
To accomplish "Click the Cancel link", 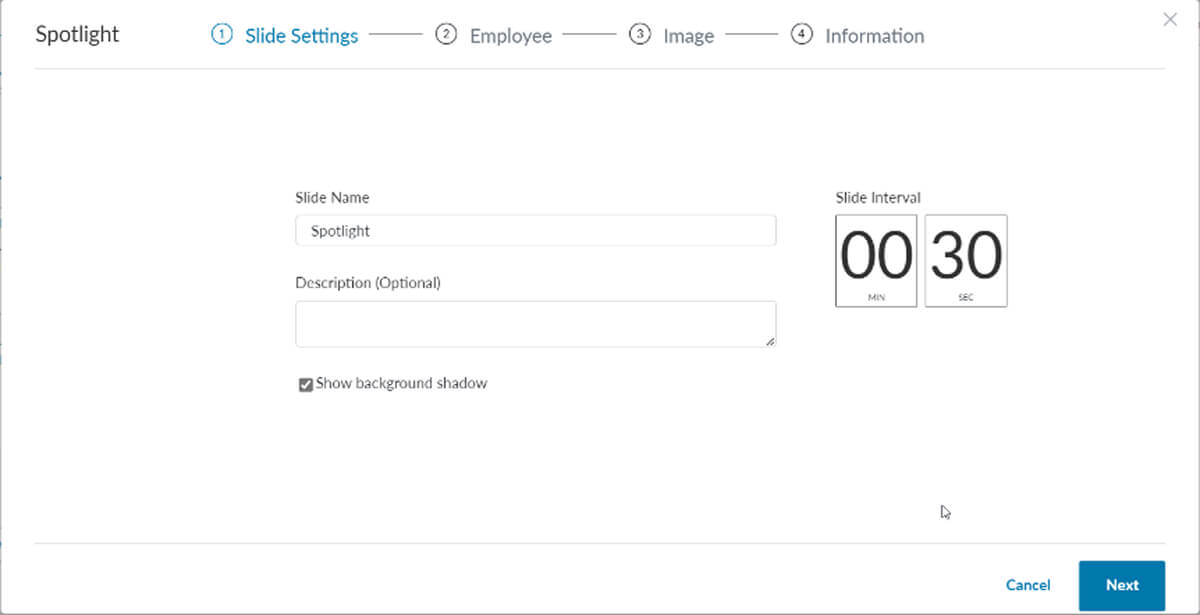I will tap(1028, 585).
